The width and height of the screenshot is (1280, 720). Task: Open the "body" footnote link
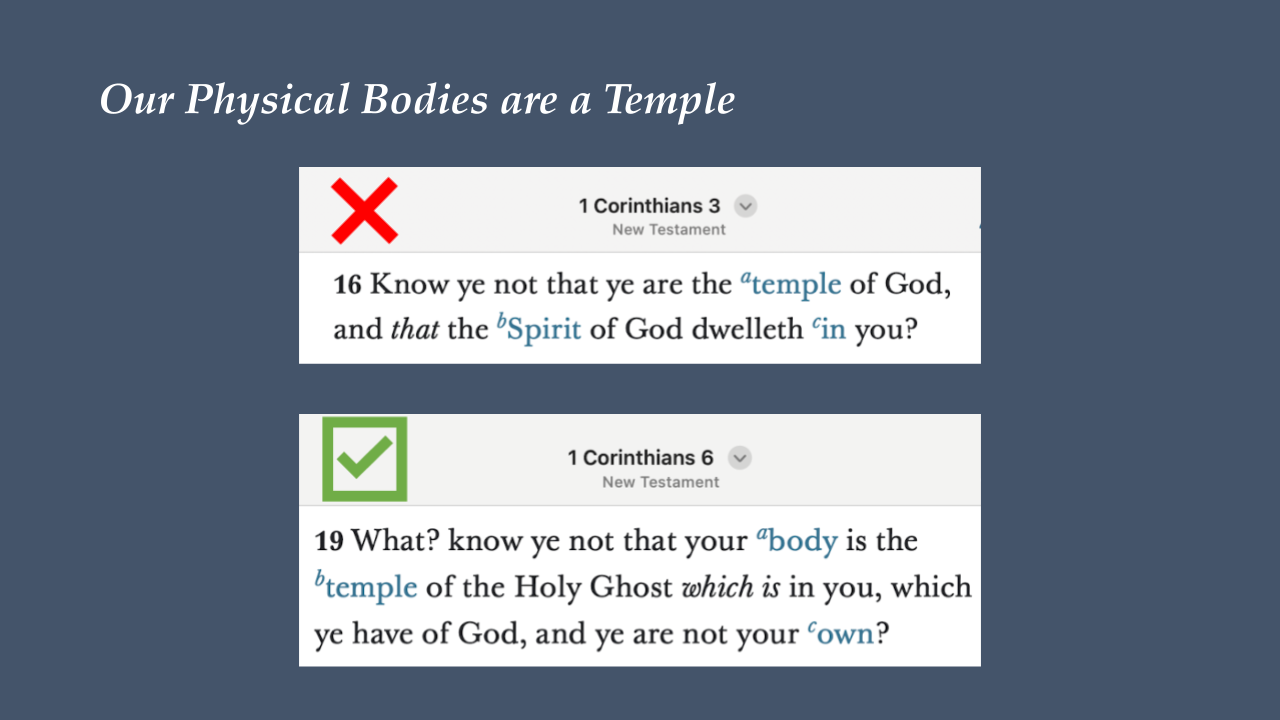(x=802, y=541)
